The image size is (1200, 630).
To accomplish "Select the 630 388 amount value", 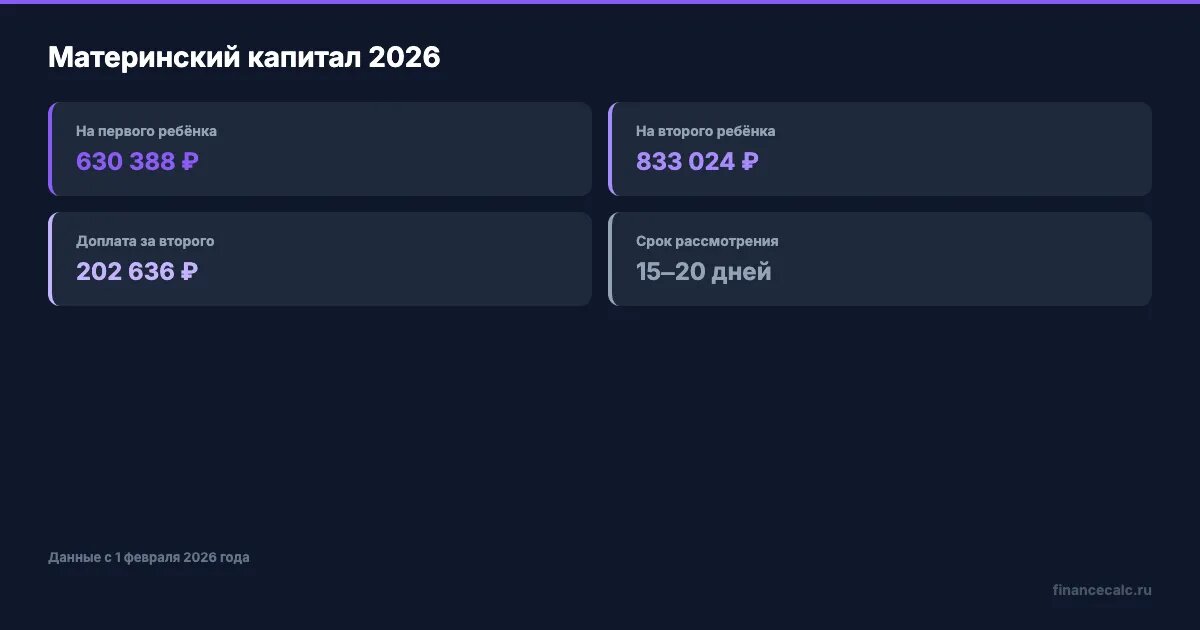I will pyautogui.click(x=126, y=161).
